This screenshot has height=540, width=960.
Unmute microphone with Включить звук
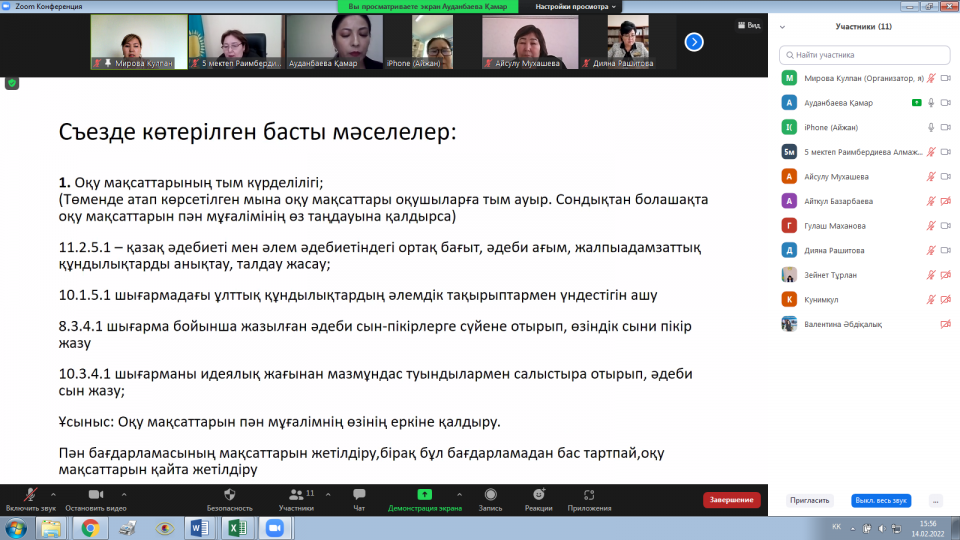30,494
